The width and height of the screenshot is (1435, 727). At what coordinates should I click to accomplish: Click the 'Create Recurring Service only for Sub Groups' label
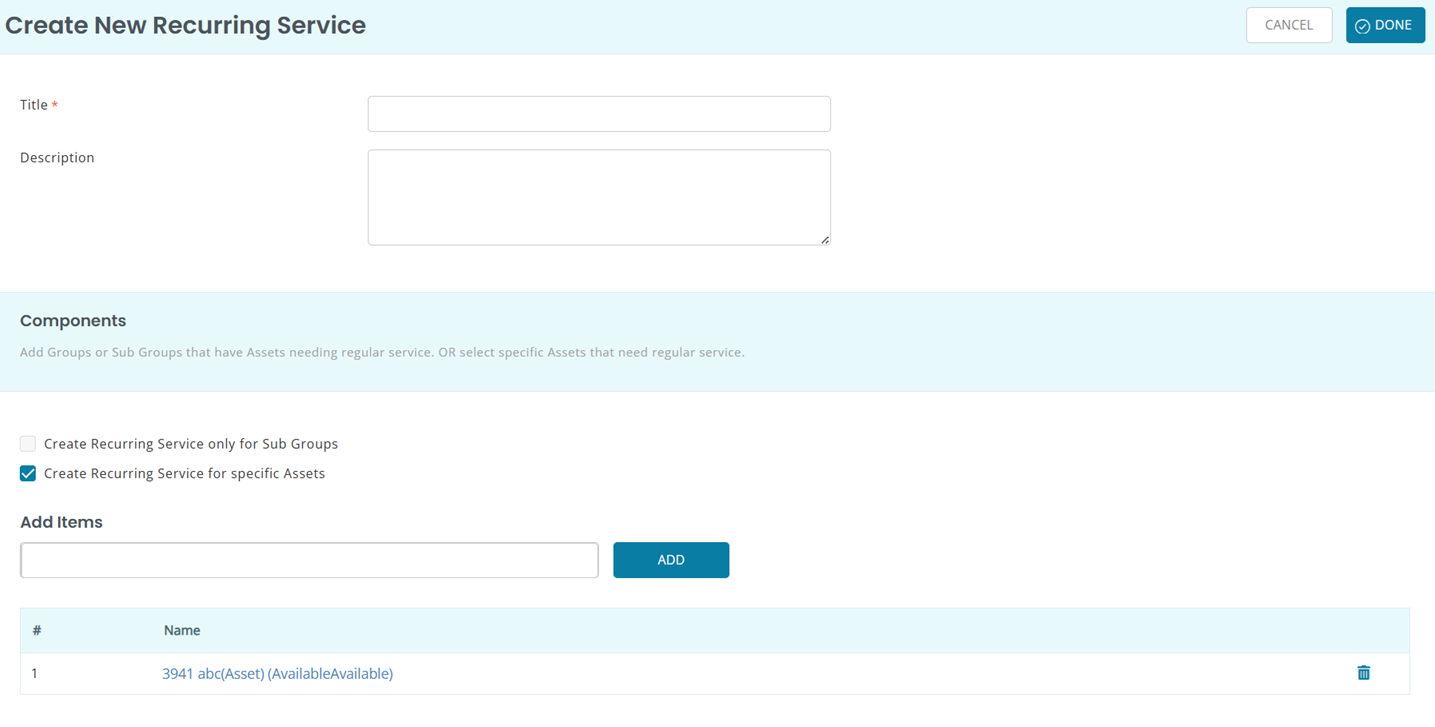pos(191,444)
